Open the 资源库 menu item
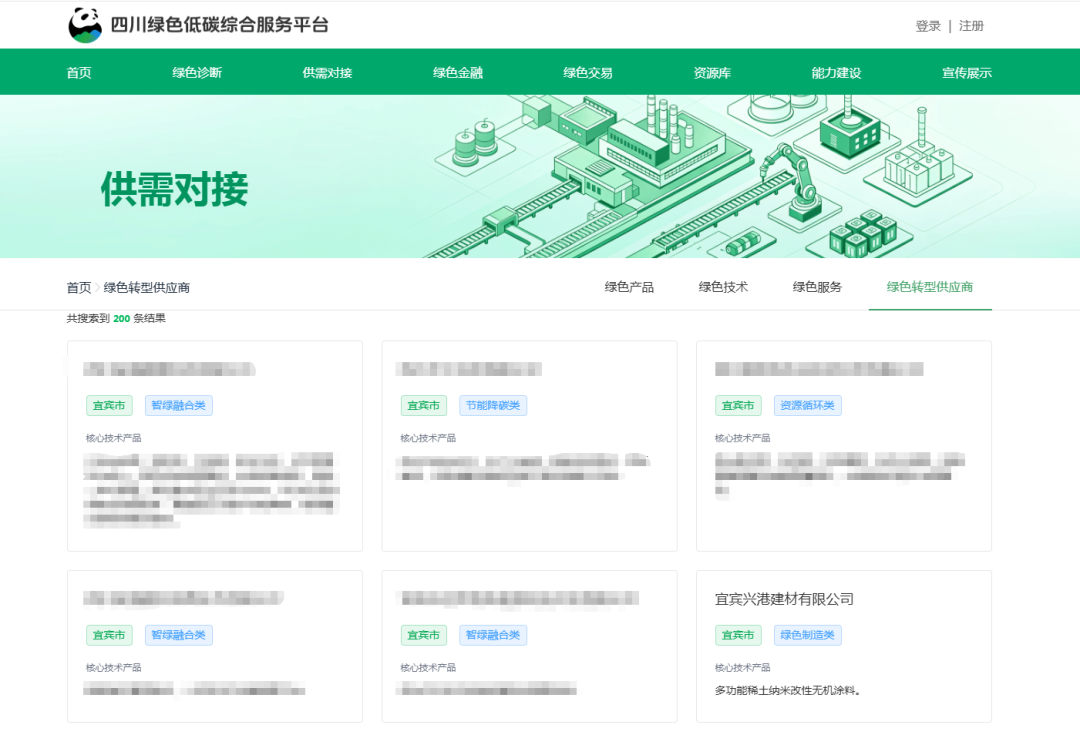1080x735 pixels. (712, 72)
